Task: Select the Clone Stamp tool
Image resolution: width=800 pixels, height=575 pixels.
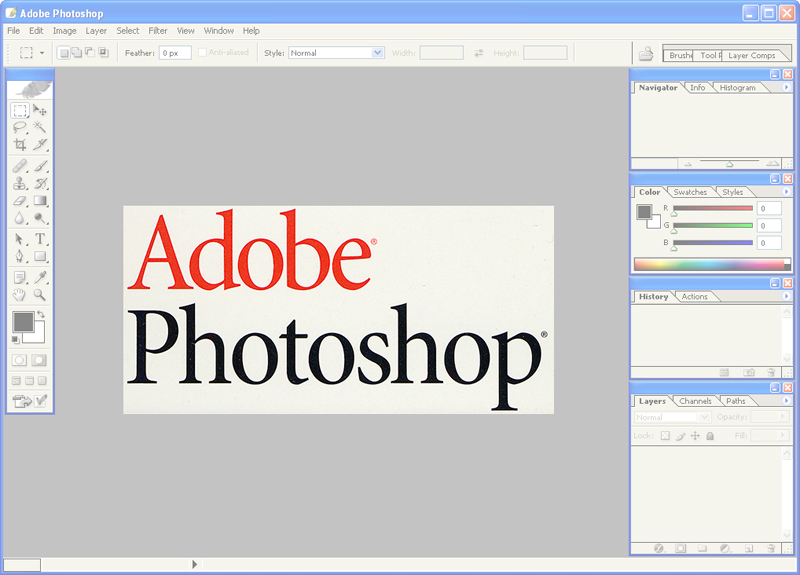Action: 20,183
